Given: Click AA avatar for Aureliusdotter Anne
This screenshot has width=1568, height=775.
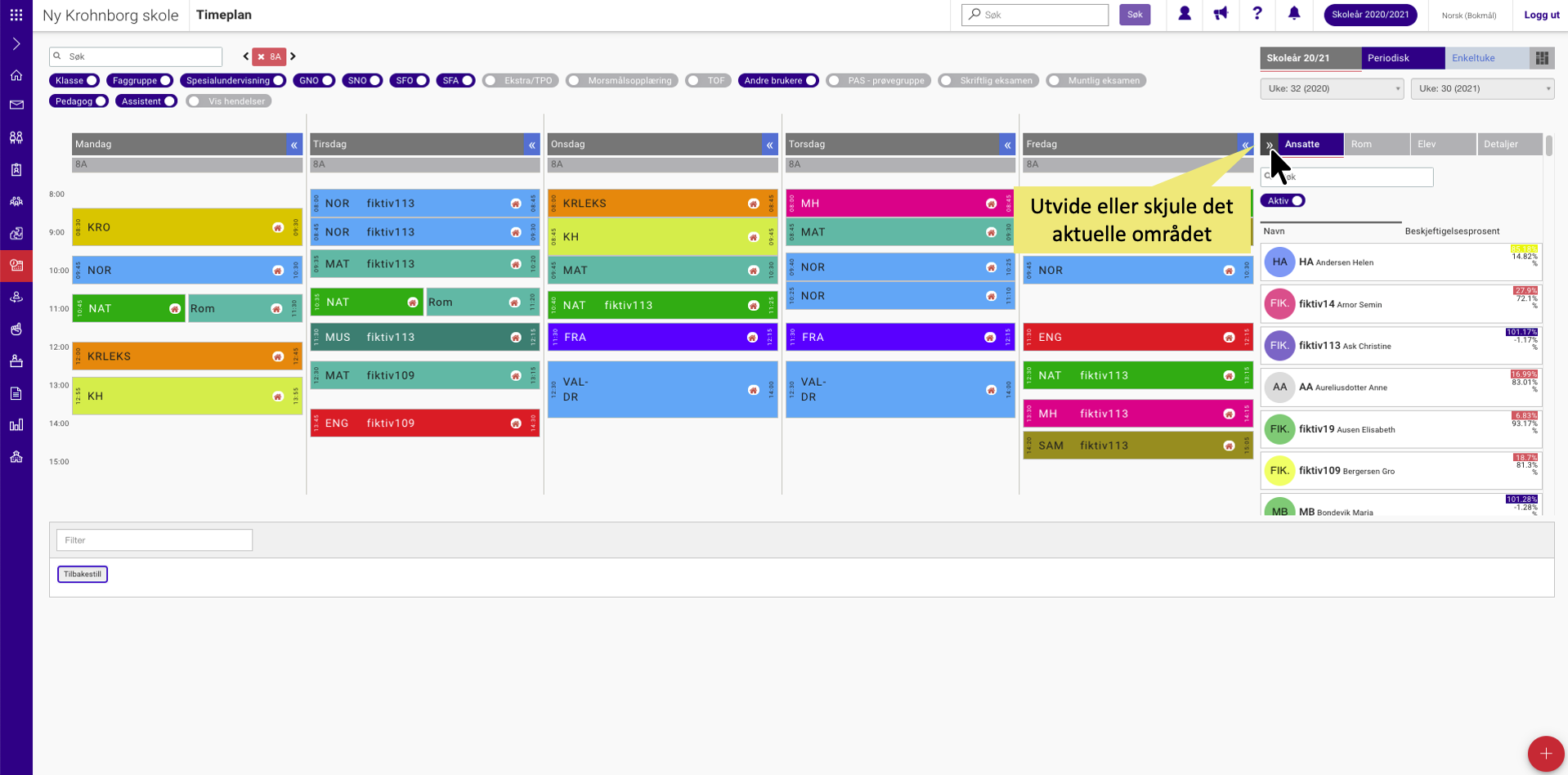Looking at the screenshot, I should pyautogui.click(x=1279, y=387).
